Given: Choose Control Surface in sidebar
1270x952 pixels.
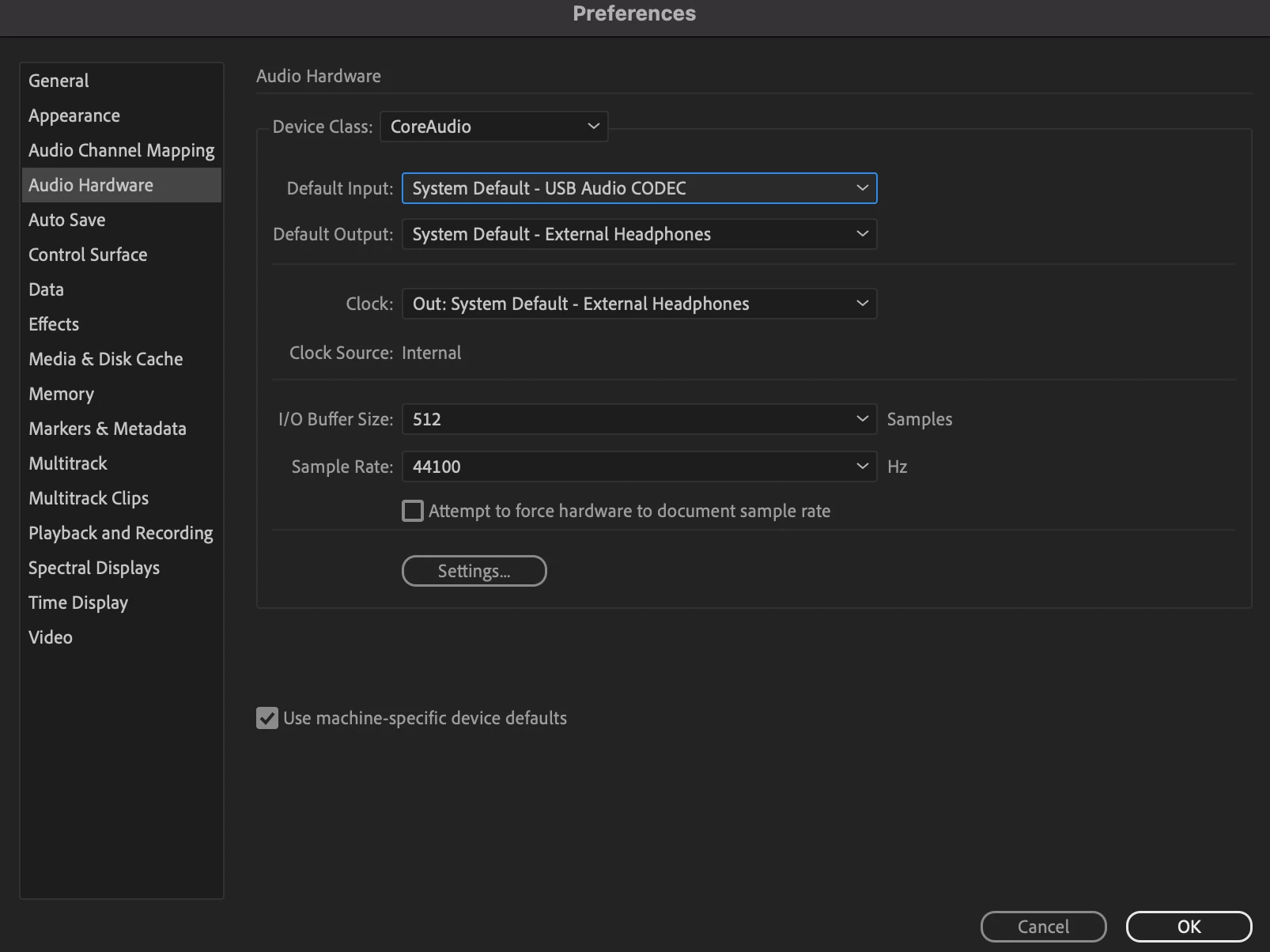Looking at the screenshot, I should pyautogui.click(x=121, y=255).
